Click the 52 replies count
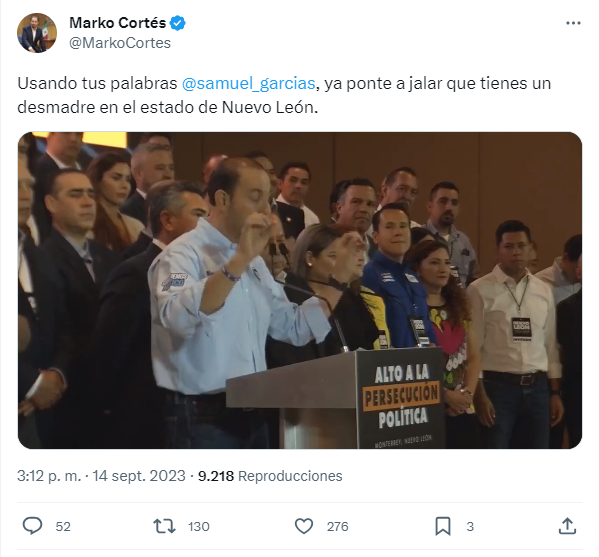The image size is (599, 557). (x=63, y=526)
